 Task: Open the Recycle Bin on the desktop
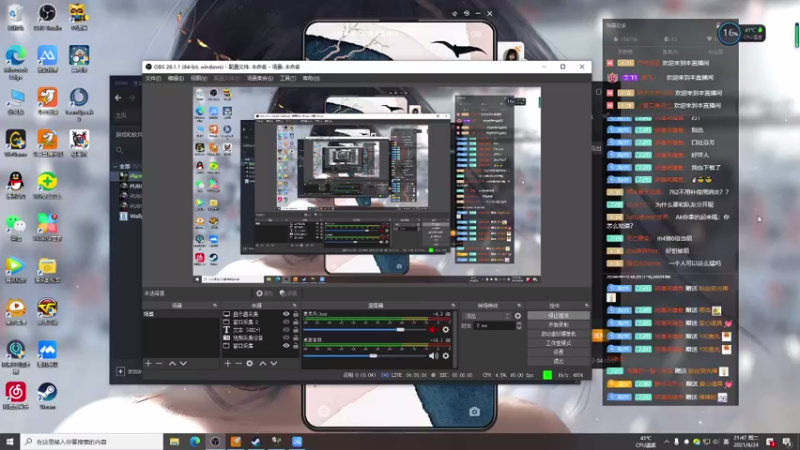[x=15, y=17]
